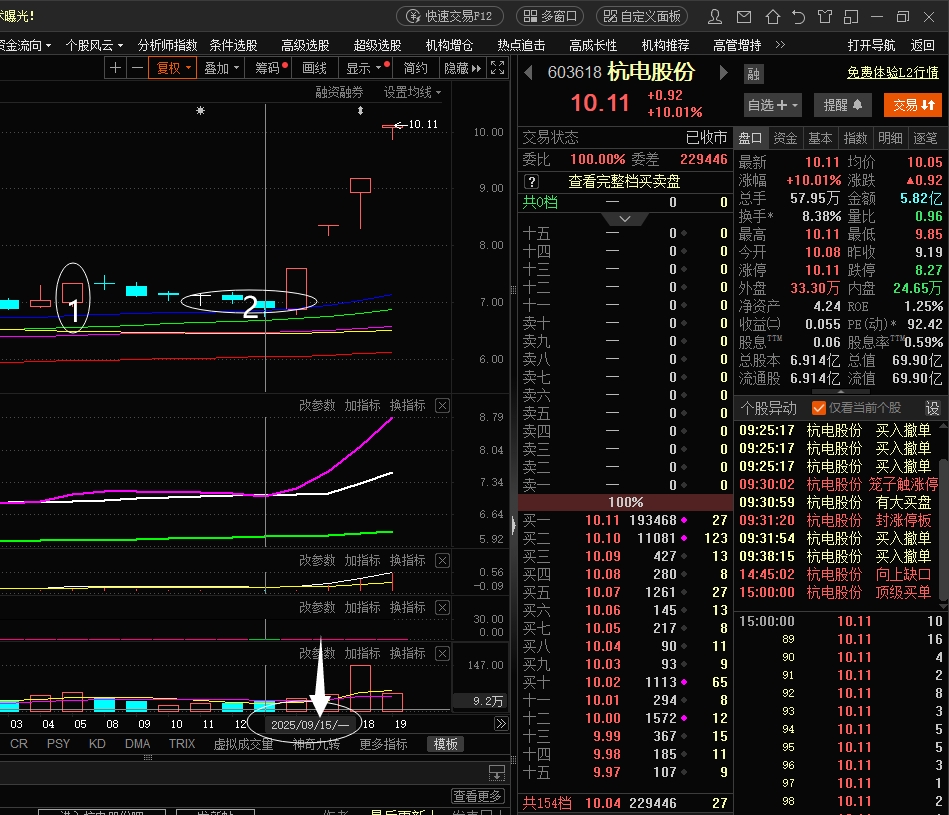The height and width of the screenshot is (815, 949).
Task: Open the 显示 dropdown
Action: (x=366, y=68)
